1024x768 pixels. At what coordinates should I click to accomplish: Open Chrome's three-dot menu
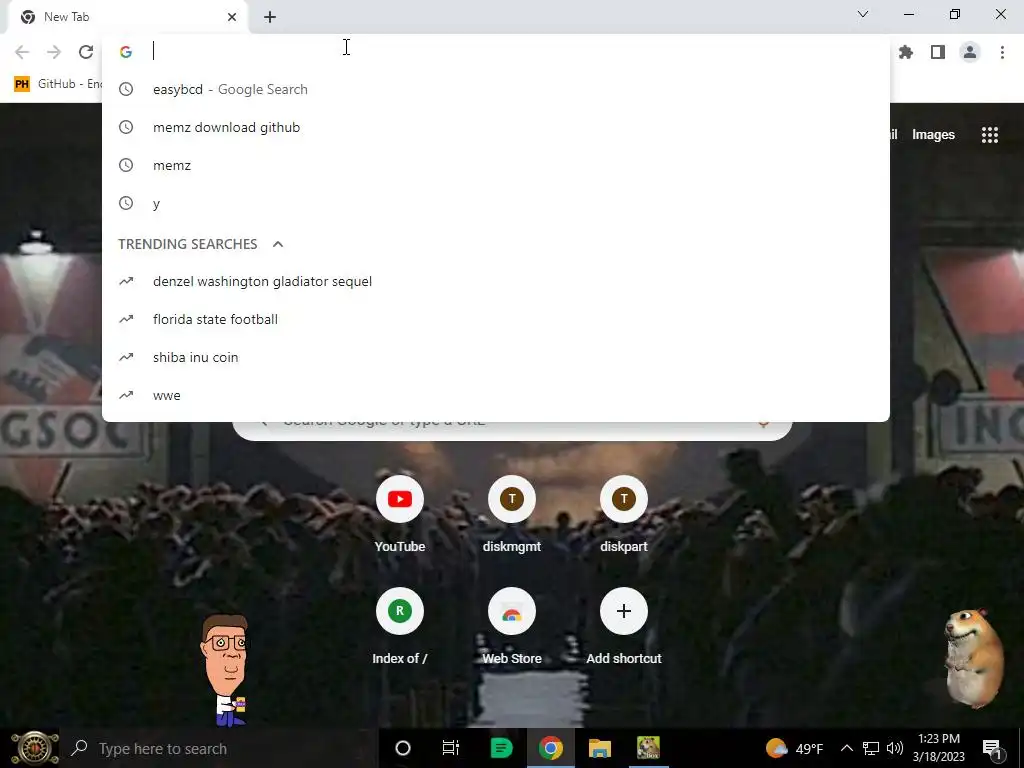point(1002,52)
